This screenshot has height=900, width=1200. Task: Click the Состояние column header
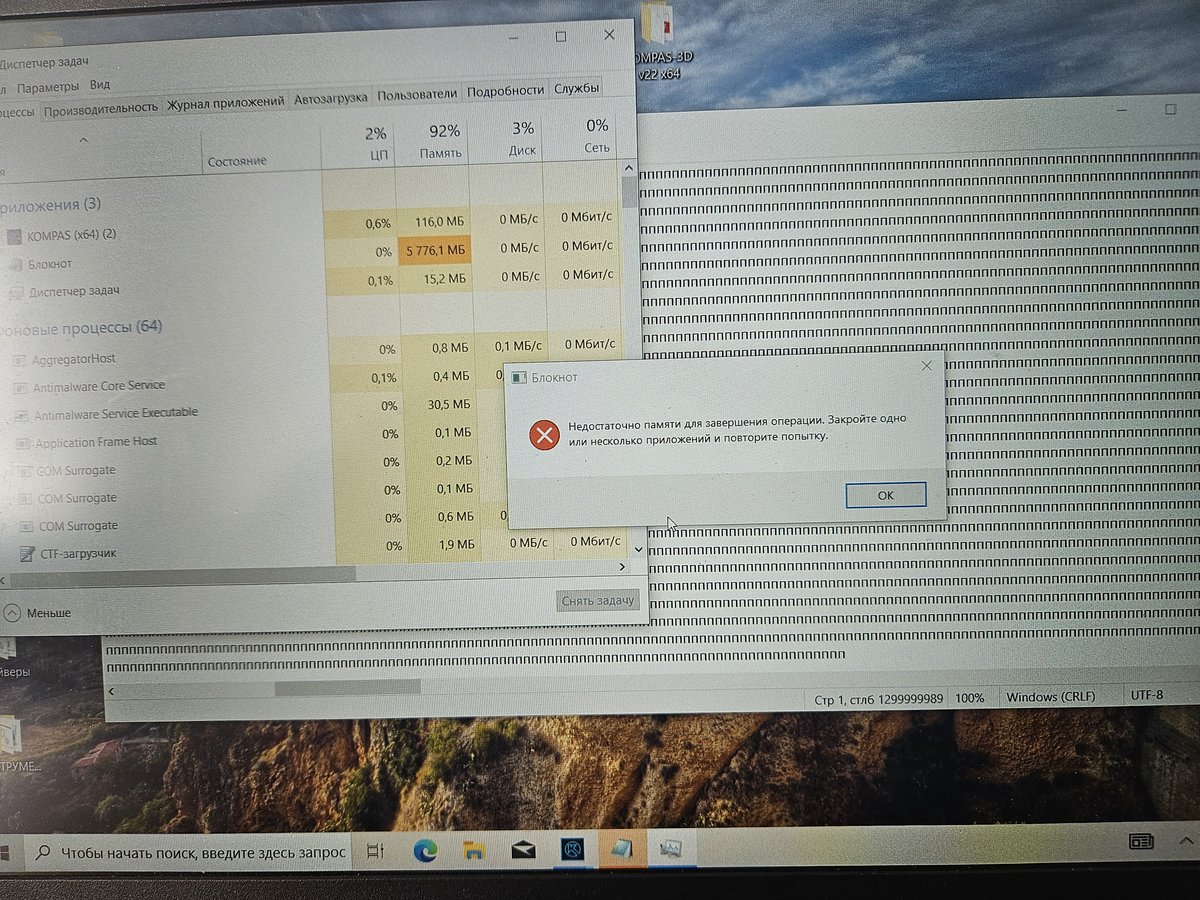click(237, 161)
